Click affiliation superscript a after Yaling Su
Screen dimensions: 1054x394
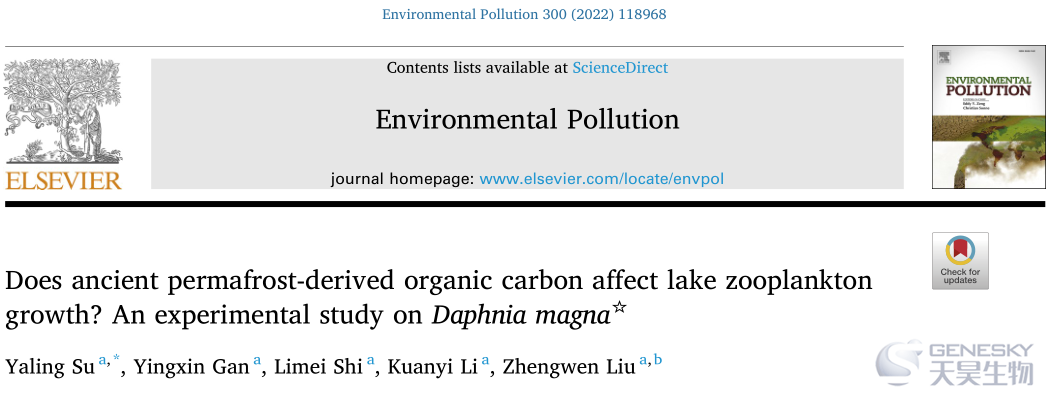(x=103, y=361)
